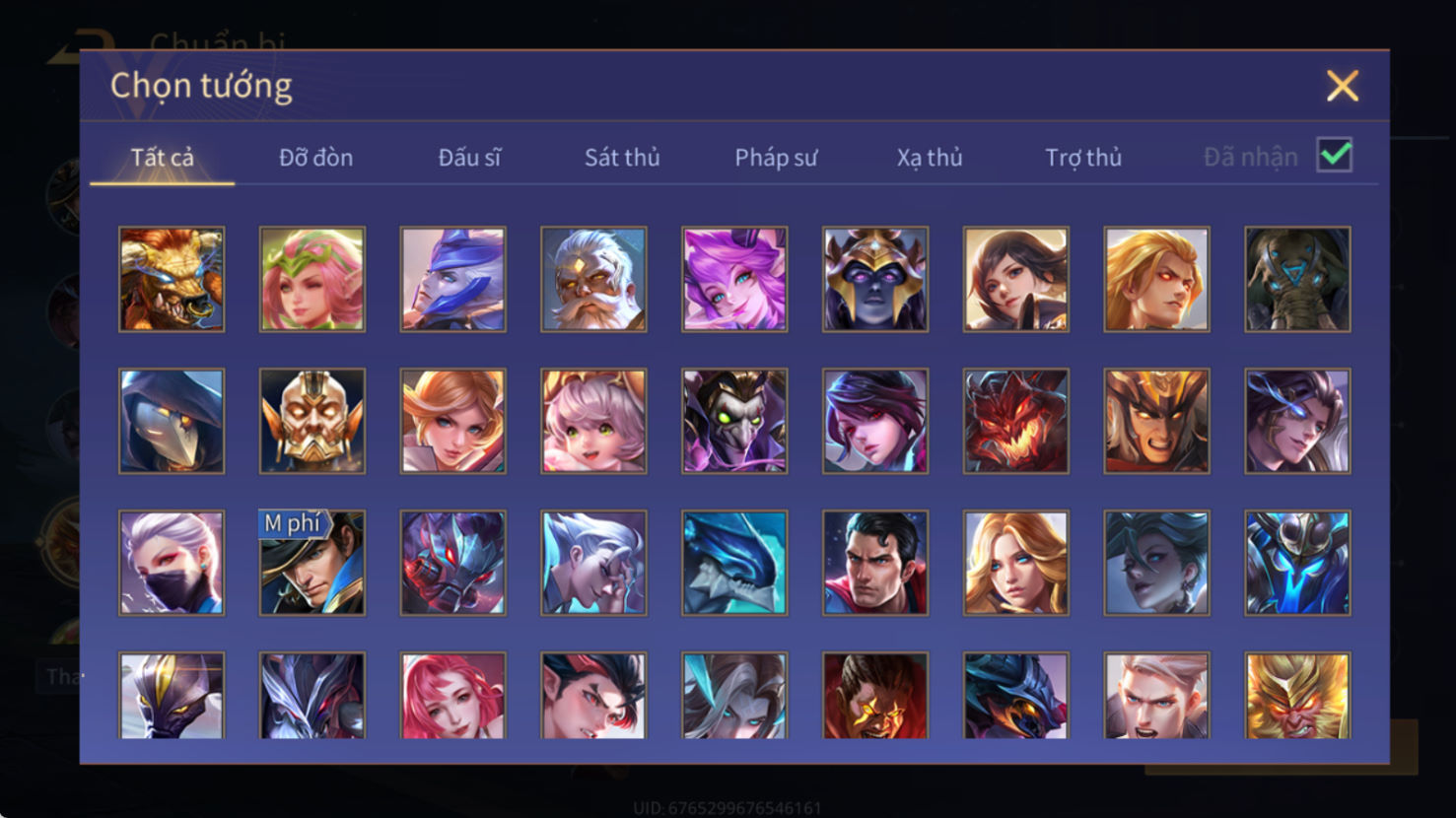Select the 'Đấu sĩ' tab

pos(469,158)
